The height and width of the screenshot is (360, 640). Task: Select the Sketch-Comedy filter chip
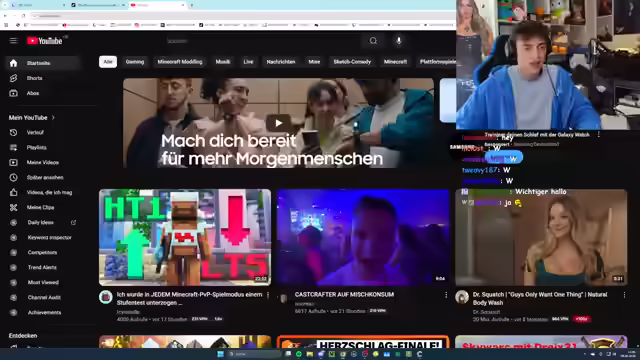(x=352, y=62)
